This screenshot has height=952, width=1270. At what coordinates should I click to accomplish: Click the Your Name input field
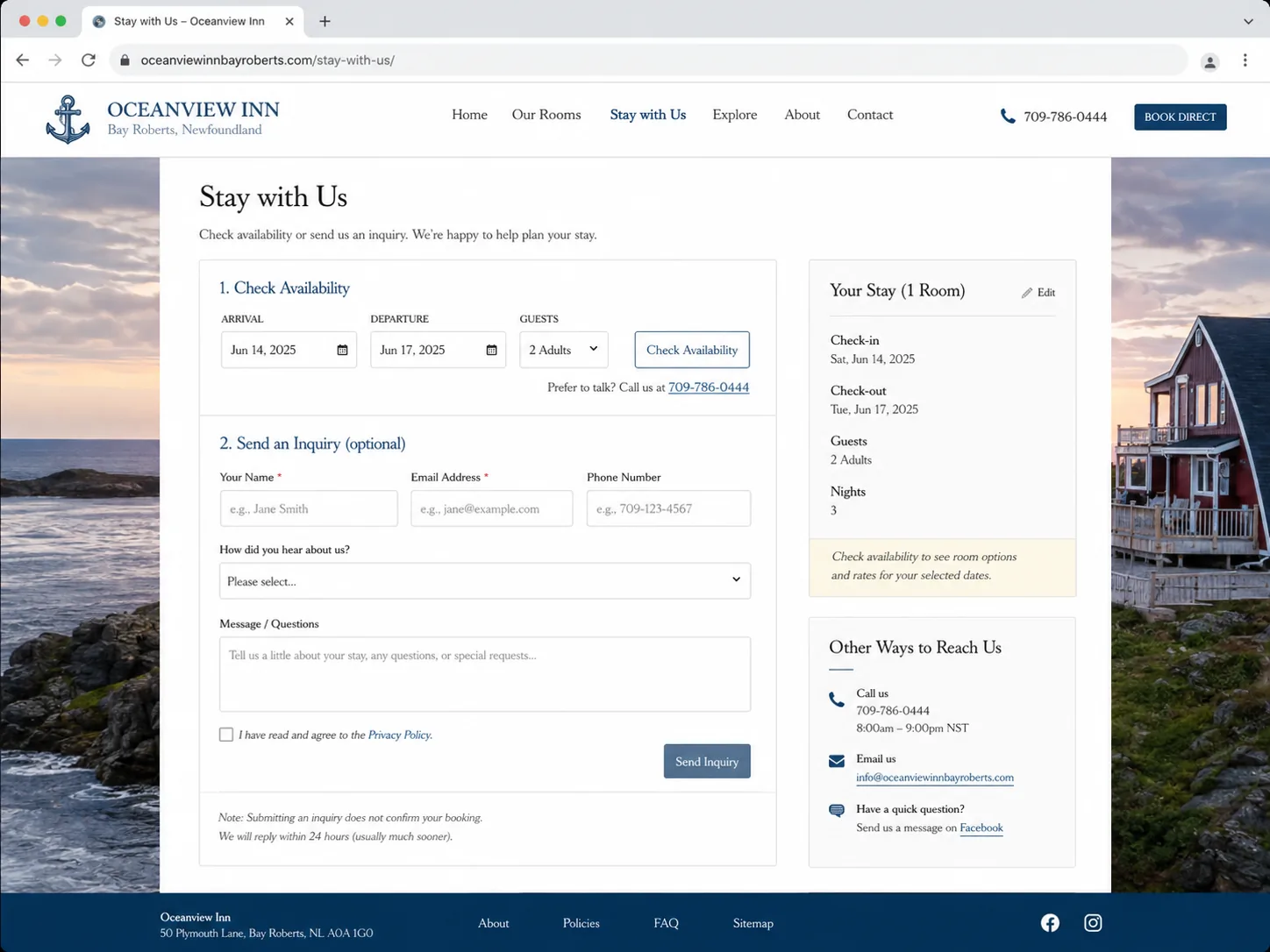pyautogui.click(x=309, y=508)
